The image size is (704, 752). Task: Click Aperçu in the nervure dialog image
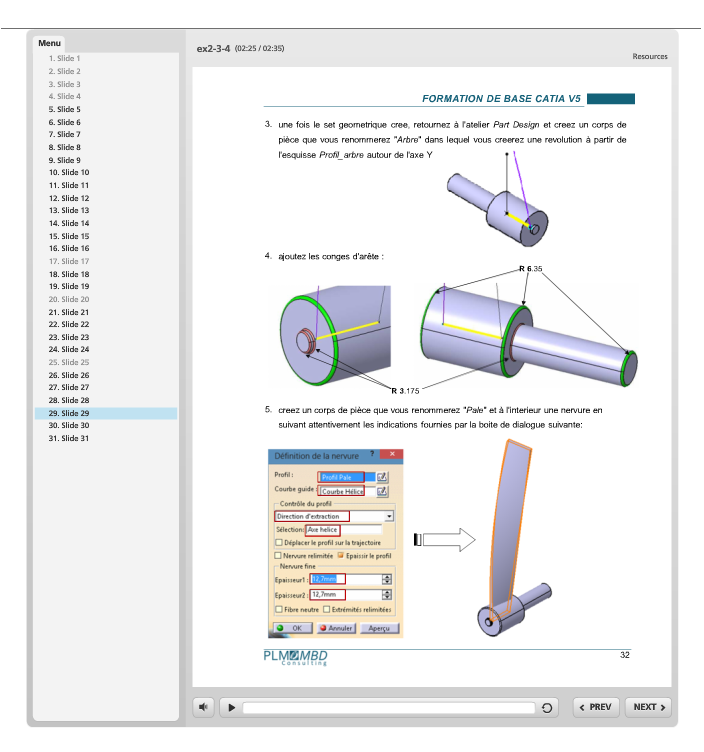tap(379, 628)
